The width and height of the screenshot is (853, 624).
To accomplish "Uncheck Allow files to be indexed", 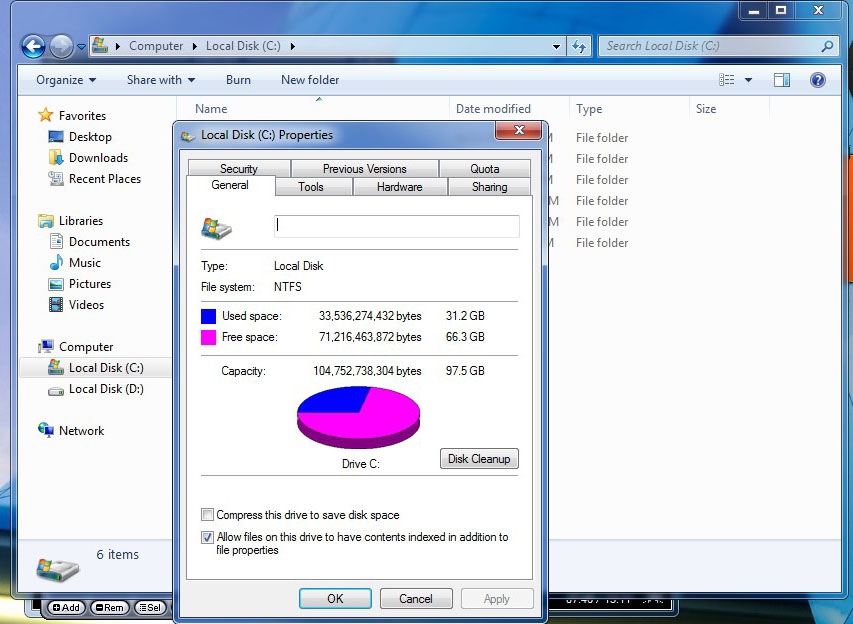I will 207,537.
